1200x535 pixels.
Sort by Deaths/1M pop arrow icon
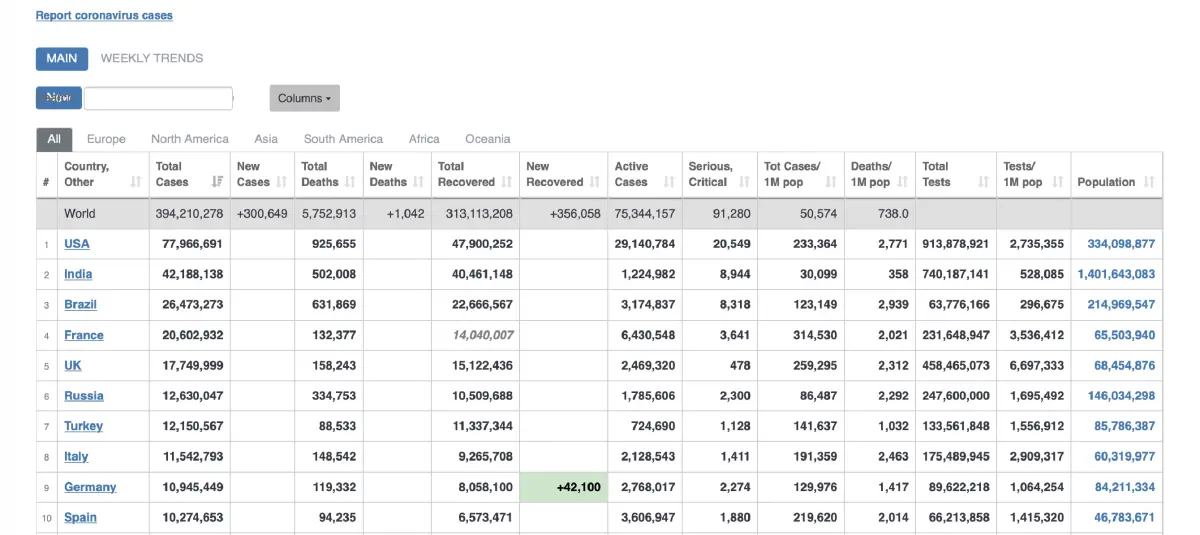click(901, 182)
